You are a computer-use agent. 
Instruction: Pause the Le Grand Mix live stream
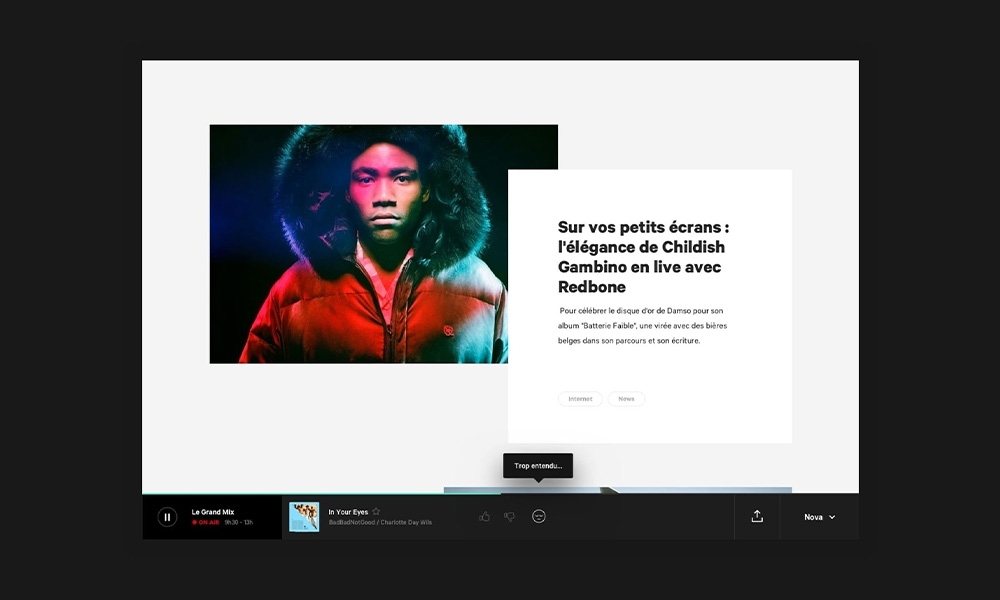tap(167, 517)
